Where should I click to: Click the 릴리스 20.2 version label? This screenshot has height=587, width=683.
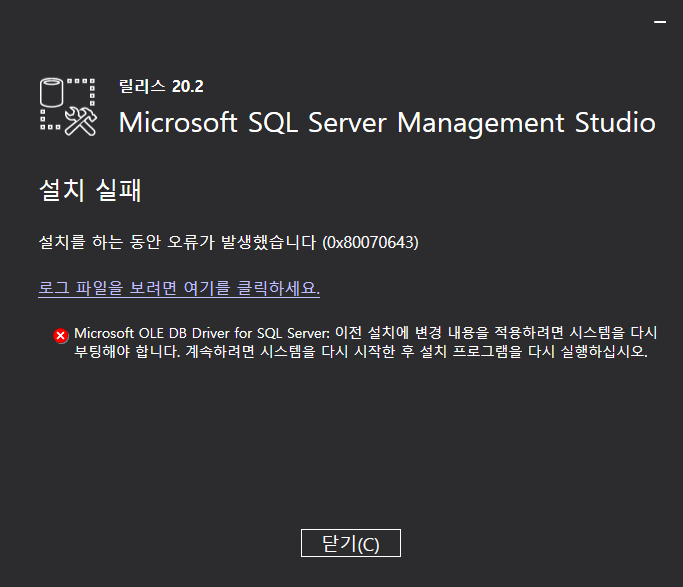(161, 86)
